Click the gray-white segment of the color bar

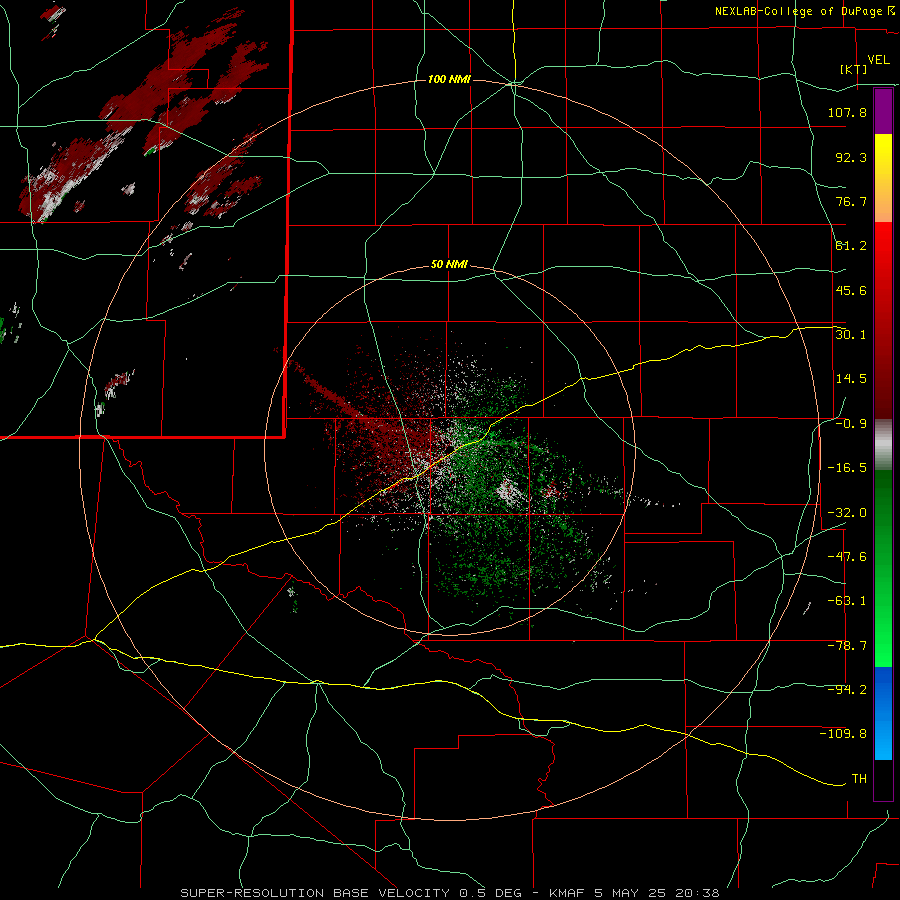tap(883, 445)
